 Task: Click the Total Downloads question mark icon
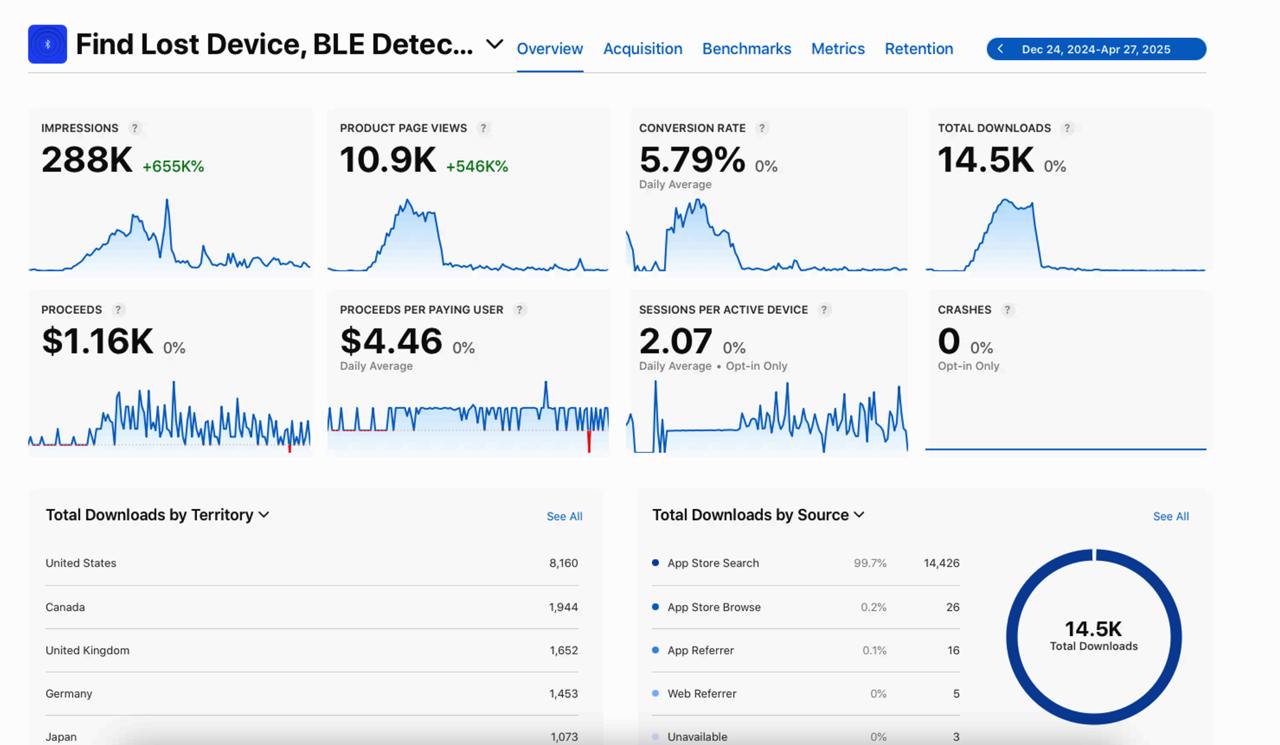(x=1067, y=128)
